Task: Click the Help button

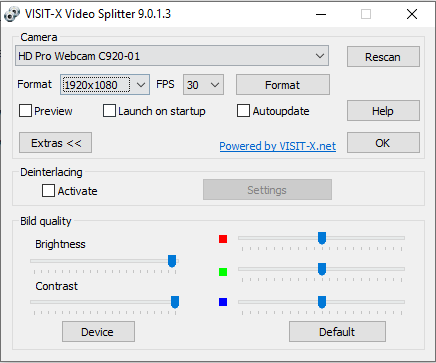Action: pos(383,111)
